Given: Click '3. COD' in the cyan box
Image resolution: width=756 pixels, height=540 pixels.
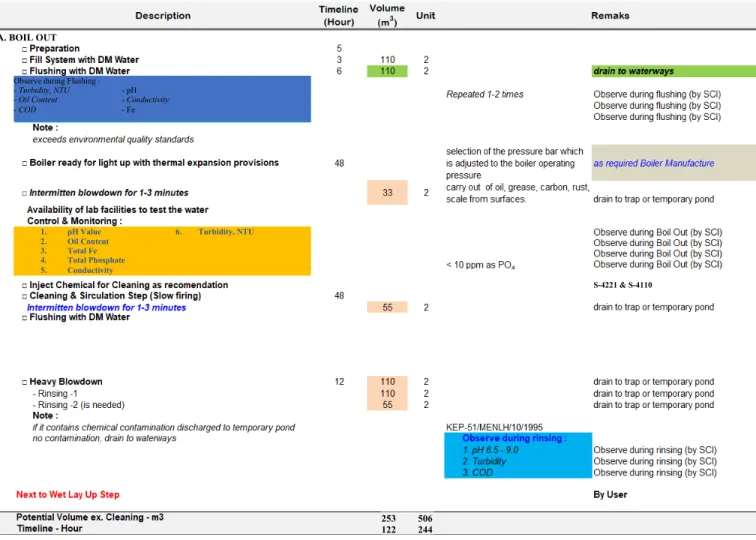Looking at the screenshot, I should [x=477, y=472].
